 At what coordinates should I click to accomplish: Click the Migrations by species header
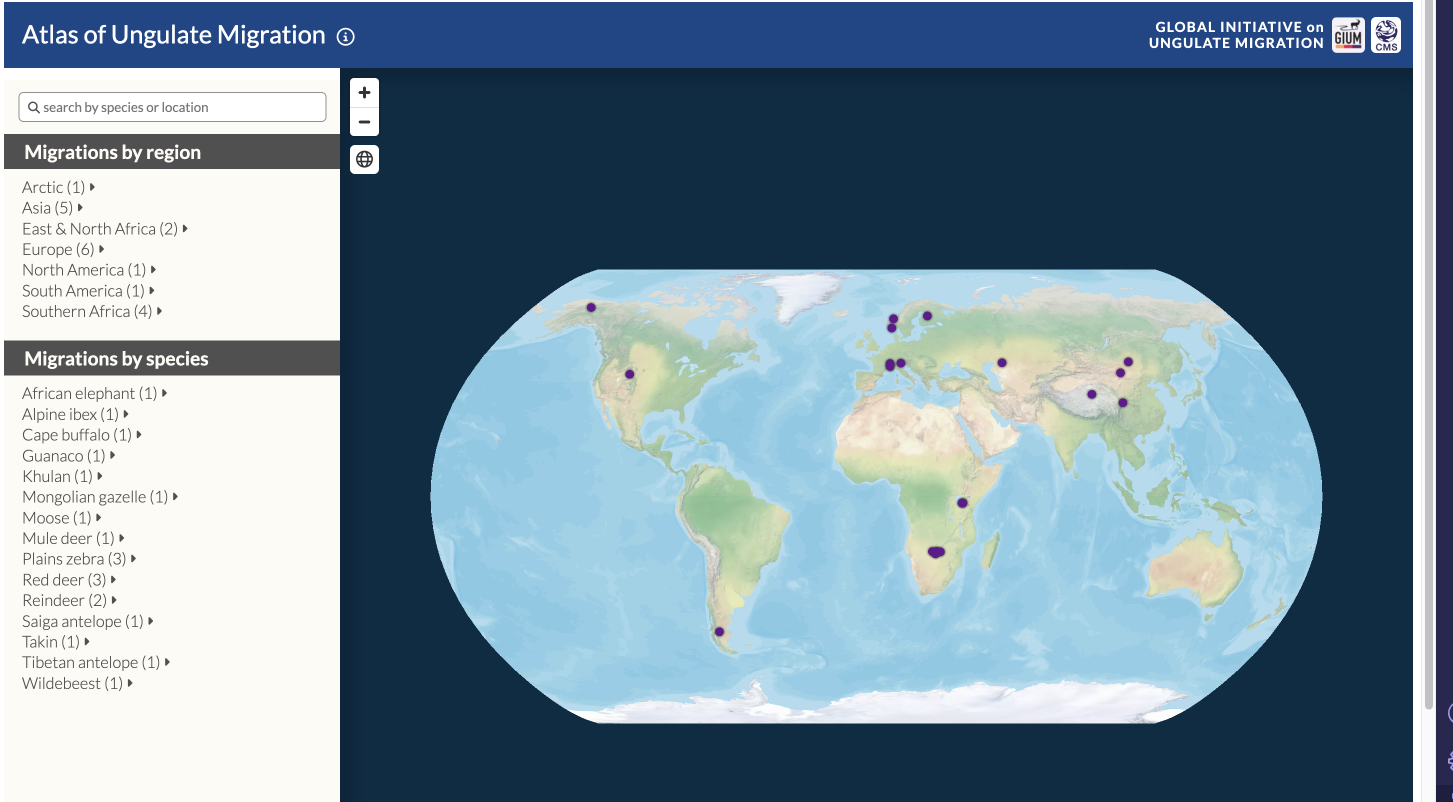pos(172,358)
